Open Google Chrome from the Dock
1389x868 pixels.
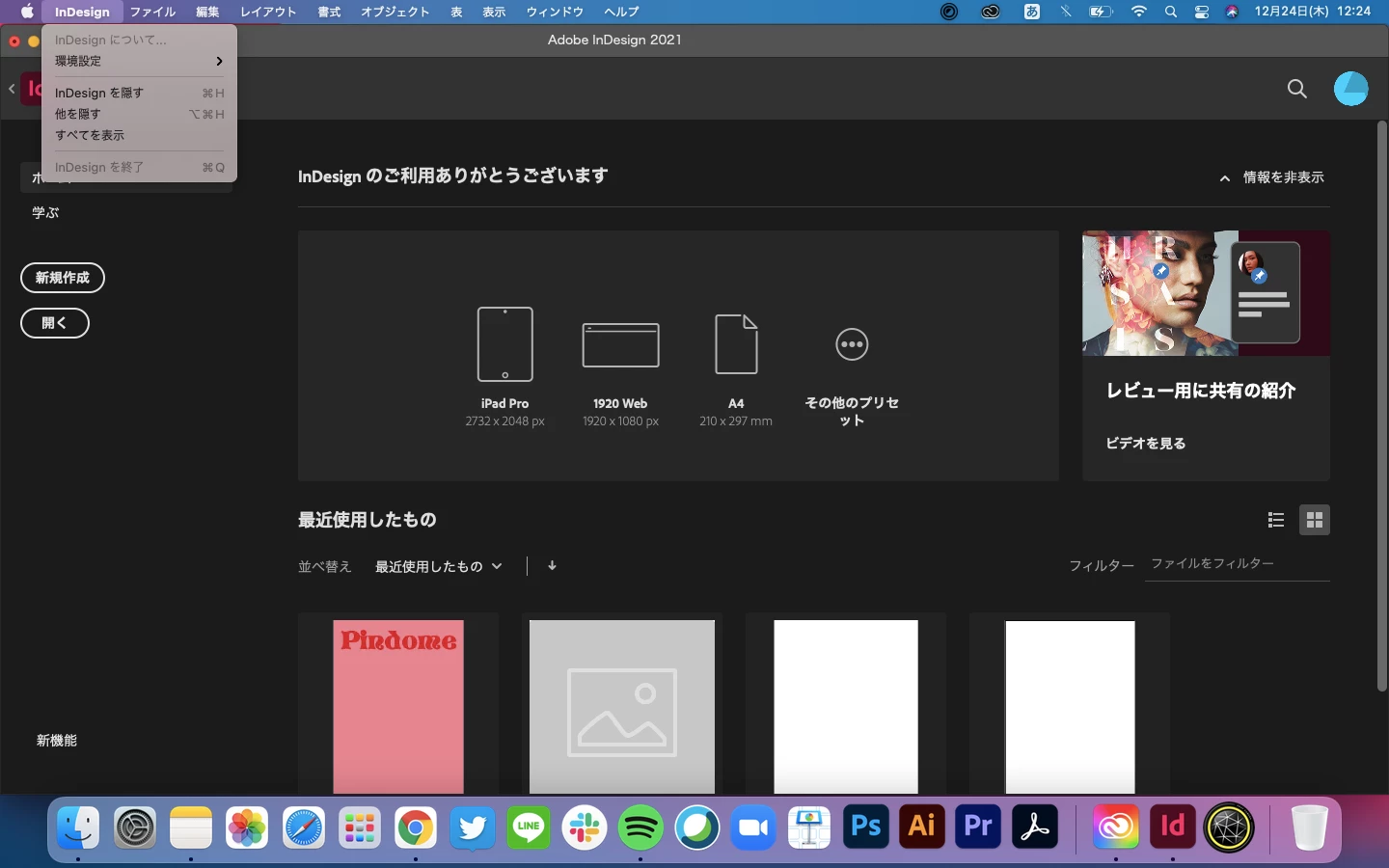pos(416,827)
